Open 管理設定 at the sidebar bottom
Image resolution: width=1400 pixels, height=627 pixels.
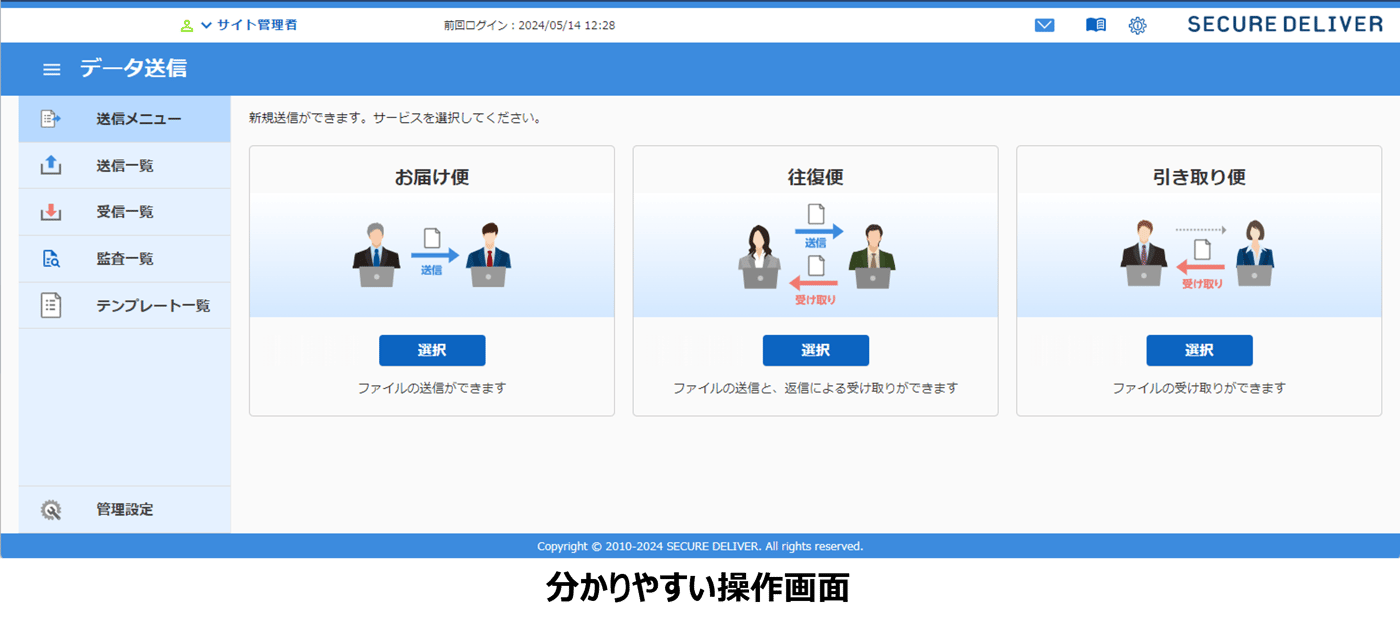click(124, 510)
